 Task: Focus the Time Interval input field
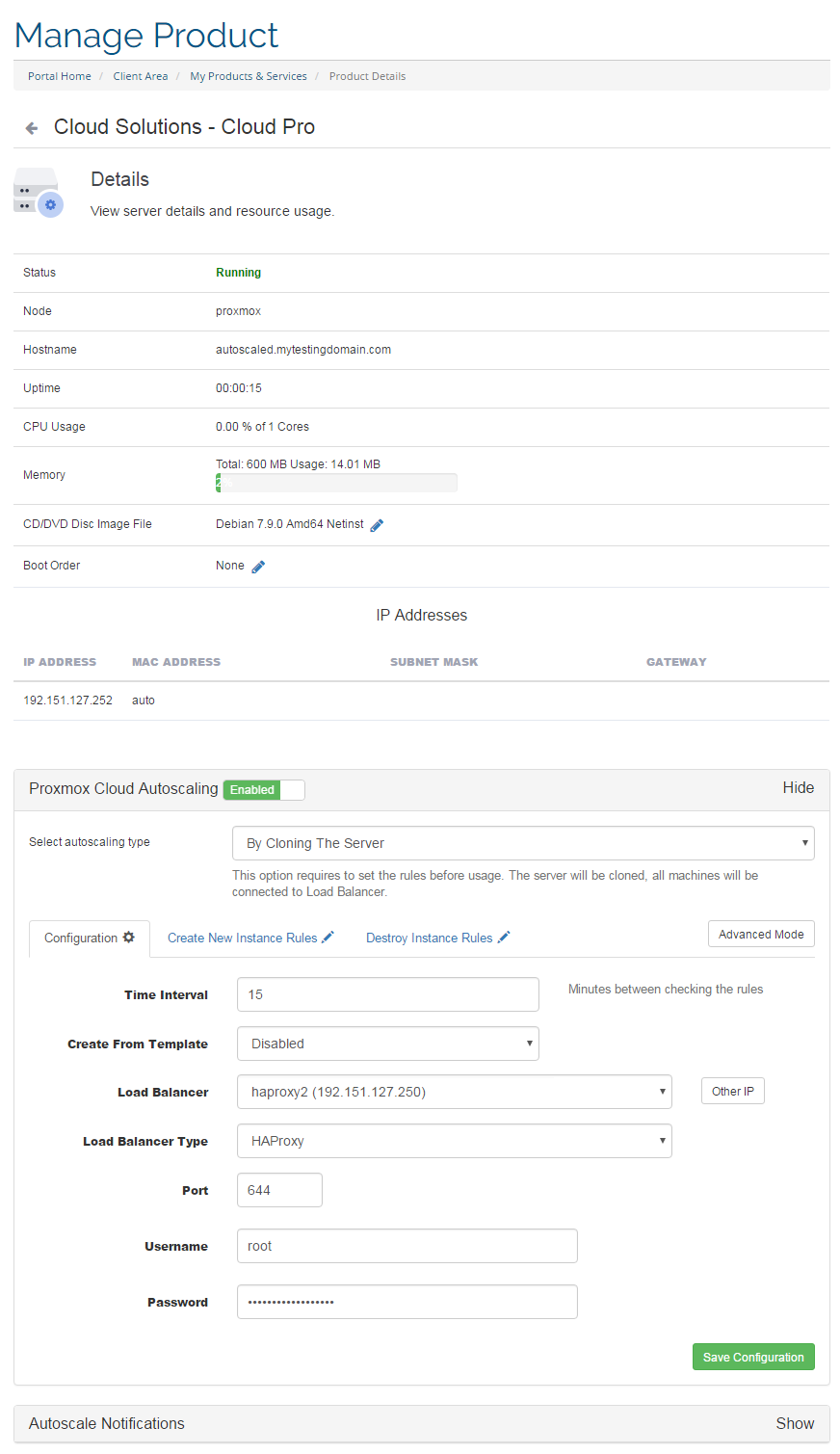pos(388,994)
